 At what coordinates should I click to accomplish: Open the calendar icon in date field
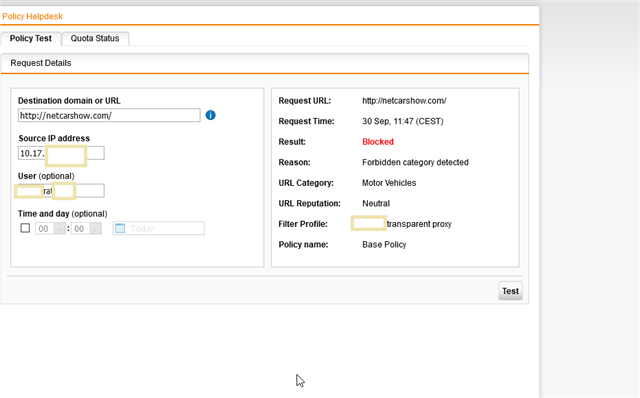(x=120, y=228)
